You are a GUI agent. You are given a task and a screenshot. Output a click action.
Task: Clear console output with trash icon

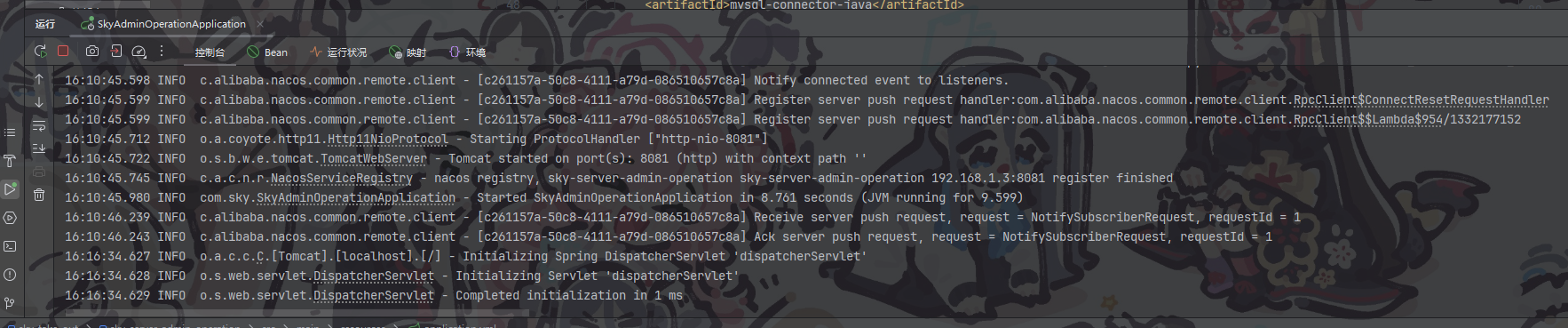pos(39,195)
